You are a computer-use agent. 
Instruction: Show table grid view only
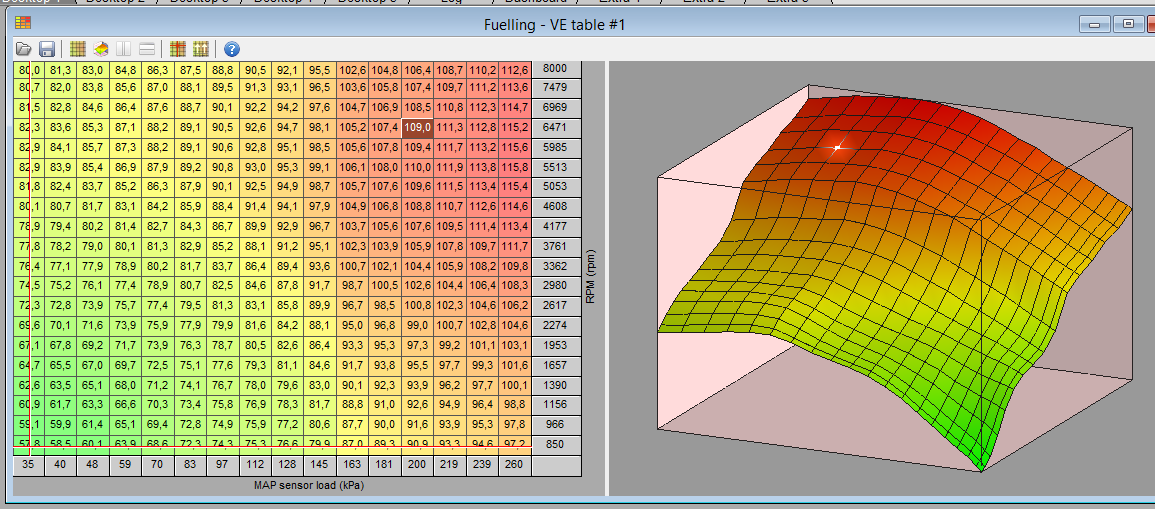click(x=78, y=48)
